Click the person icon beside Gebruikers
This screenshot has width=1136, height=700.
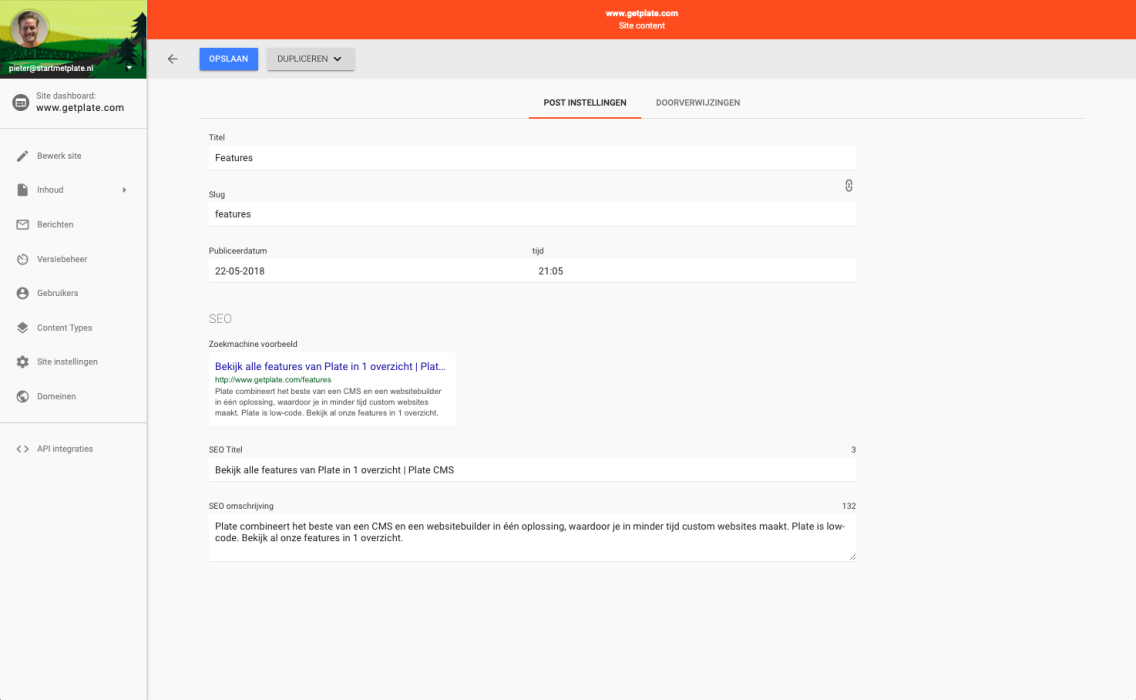(x=22, y=293)
